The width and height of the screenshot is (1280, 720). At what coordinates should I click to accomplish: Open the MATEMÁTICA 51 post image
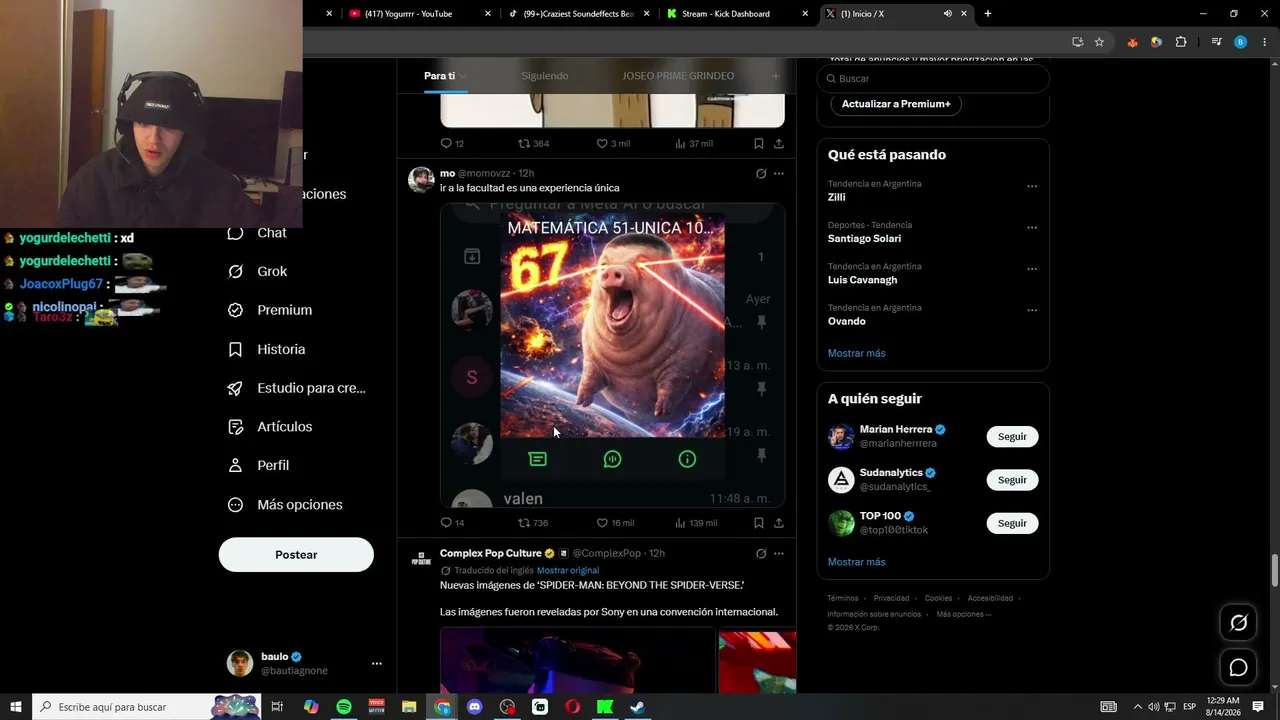[x=612, y=355]
